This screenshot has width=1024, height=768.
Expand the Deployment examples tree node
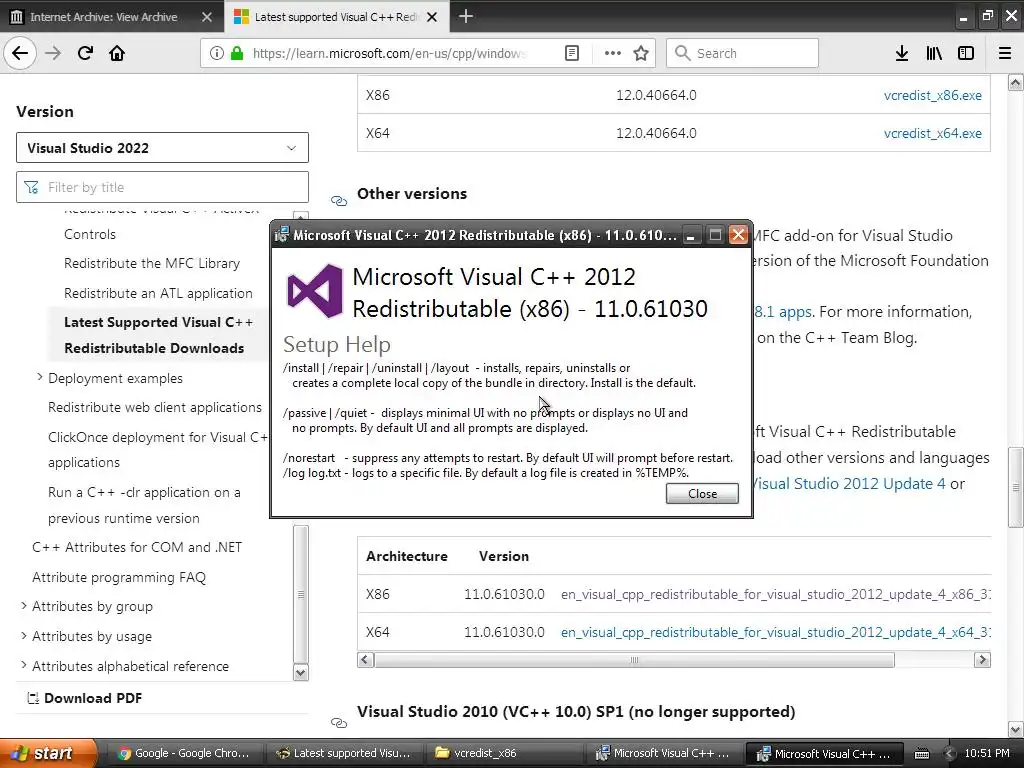(x=39, y=377)
